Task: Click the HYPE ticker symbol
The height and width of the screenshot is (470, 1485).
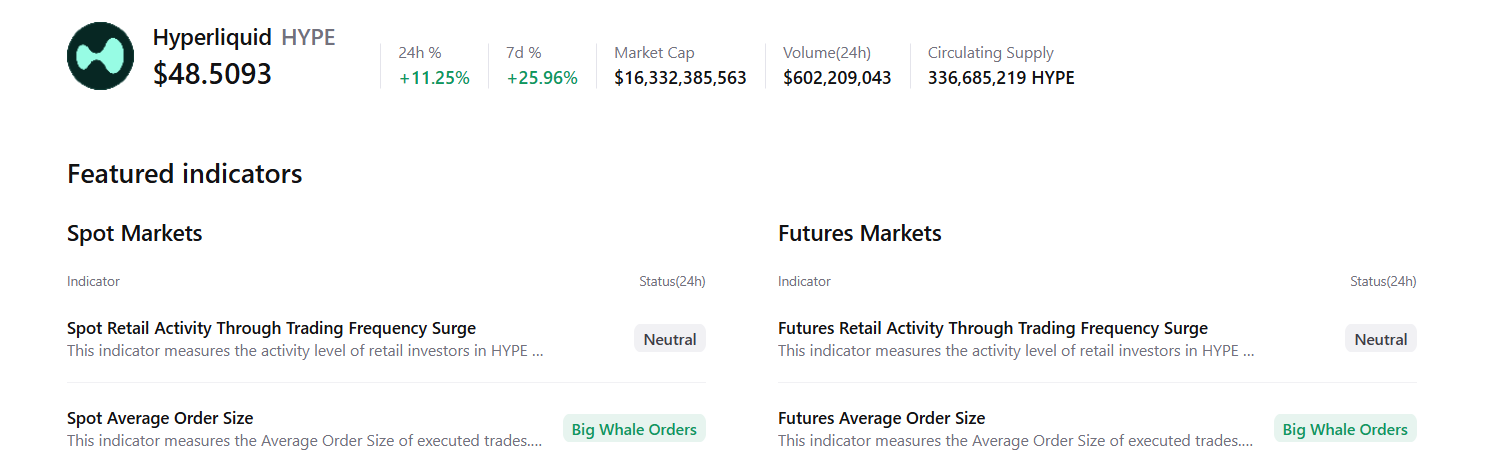Action: [x=308, y=38]
